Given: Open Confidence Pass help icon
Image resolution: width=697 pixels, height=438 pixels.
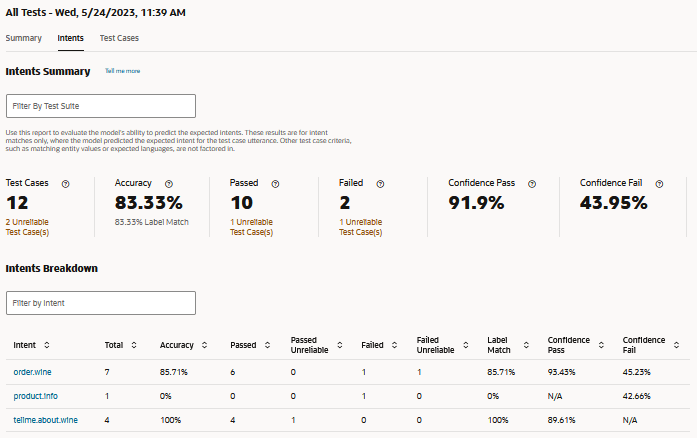Looking at the screenshot, I should (532, 184).
